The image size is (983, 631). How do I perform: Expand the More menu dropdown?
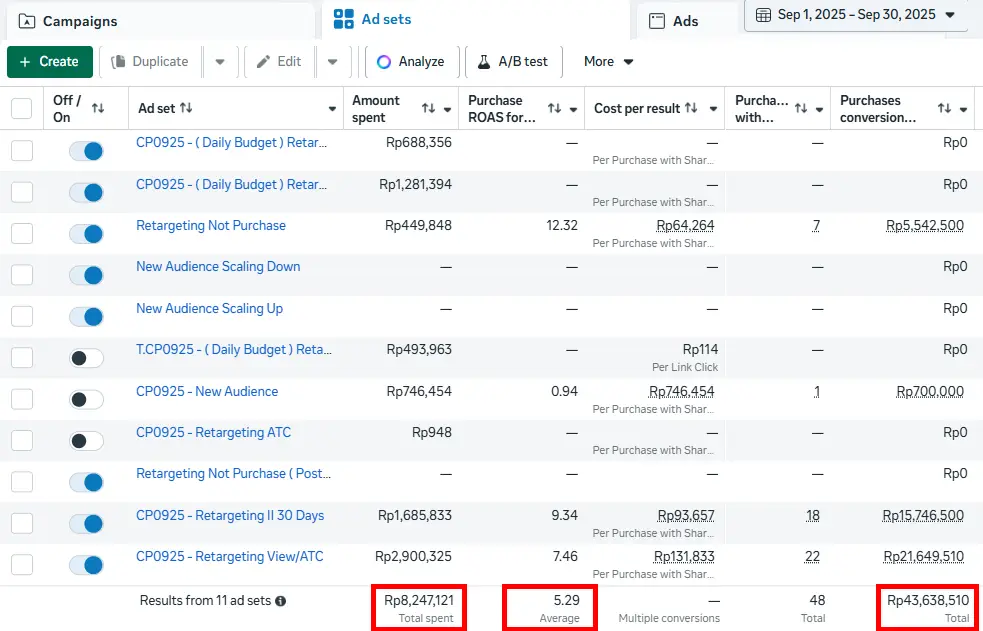608,62
